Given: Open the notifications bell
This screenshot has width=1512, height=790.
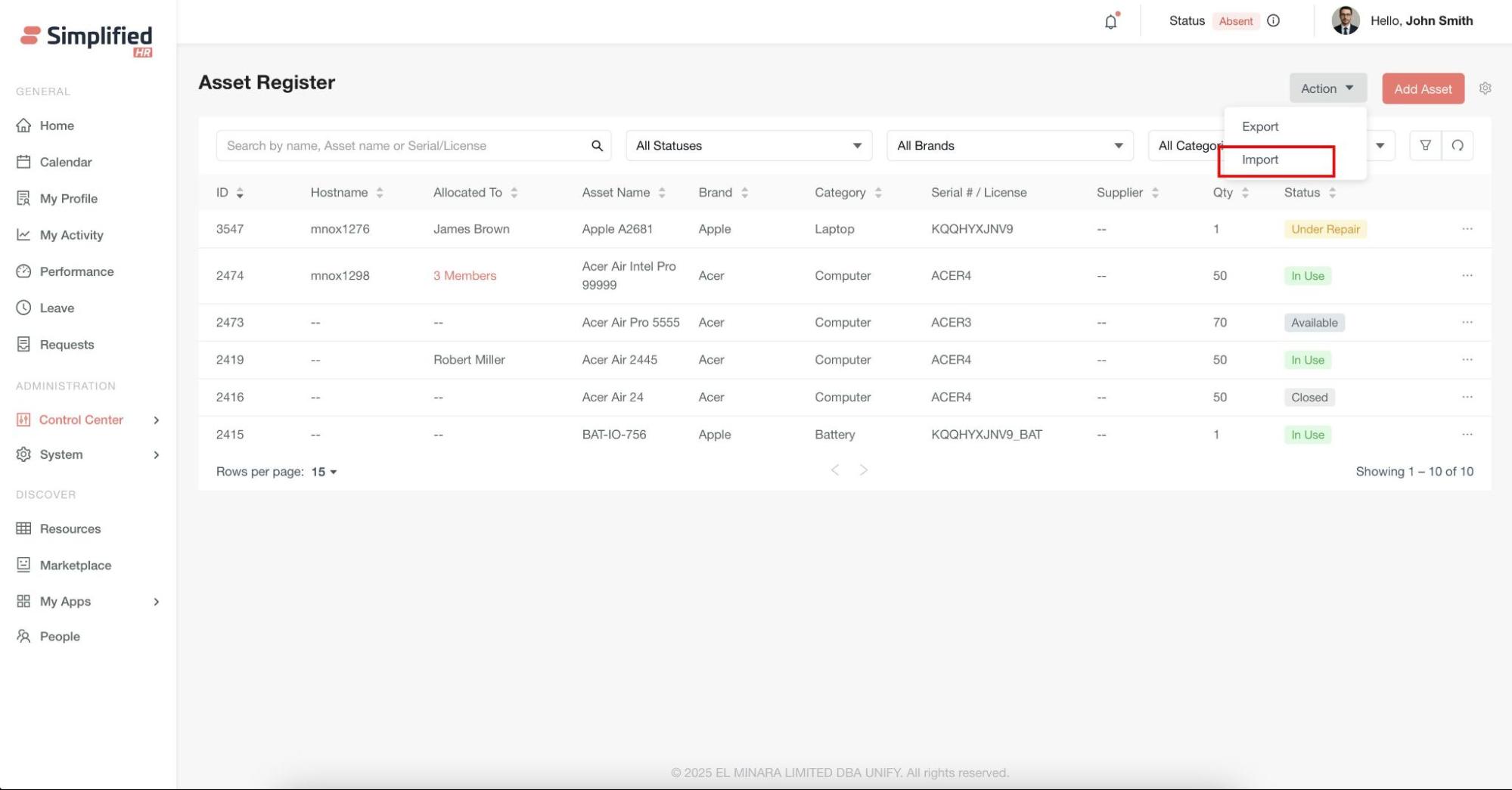Looking at the screenshot, I should pyautogui.click(x=1110, y=21).
